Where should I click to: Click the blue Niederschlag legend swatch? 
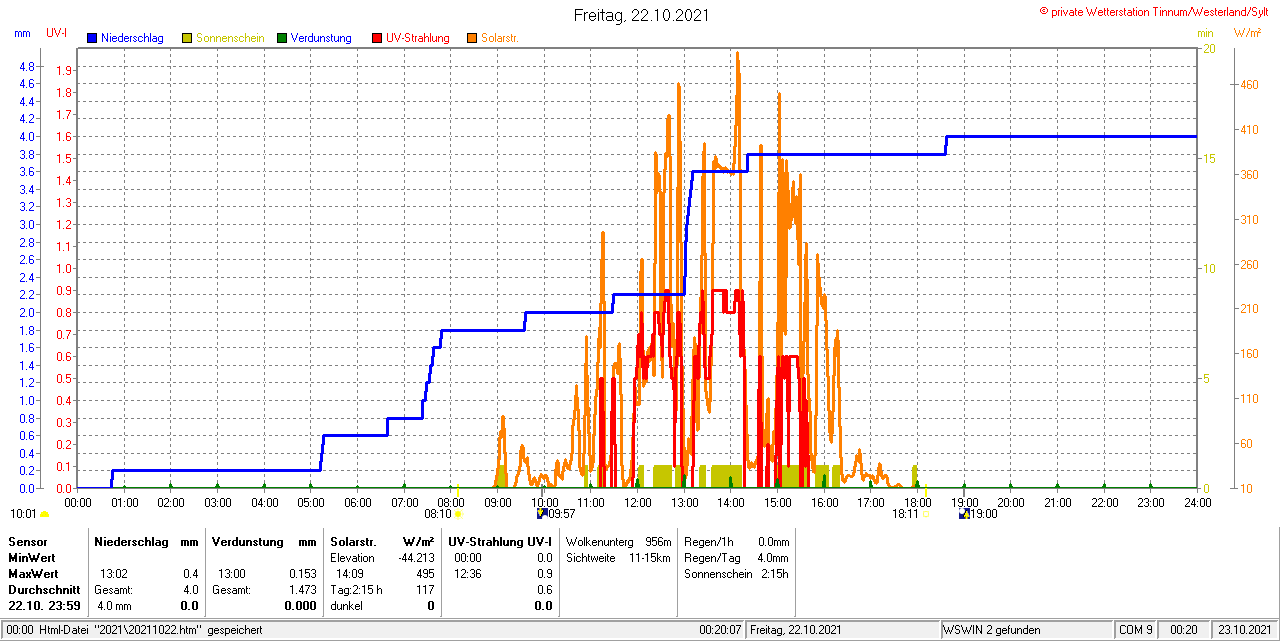pos(92,38)
